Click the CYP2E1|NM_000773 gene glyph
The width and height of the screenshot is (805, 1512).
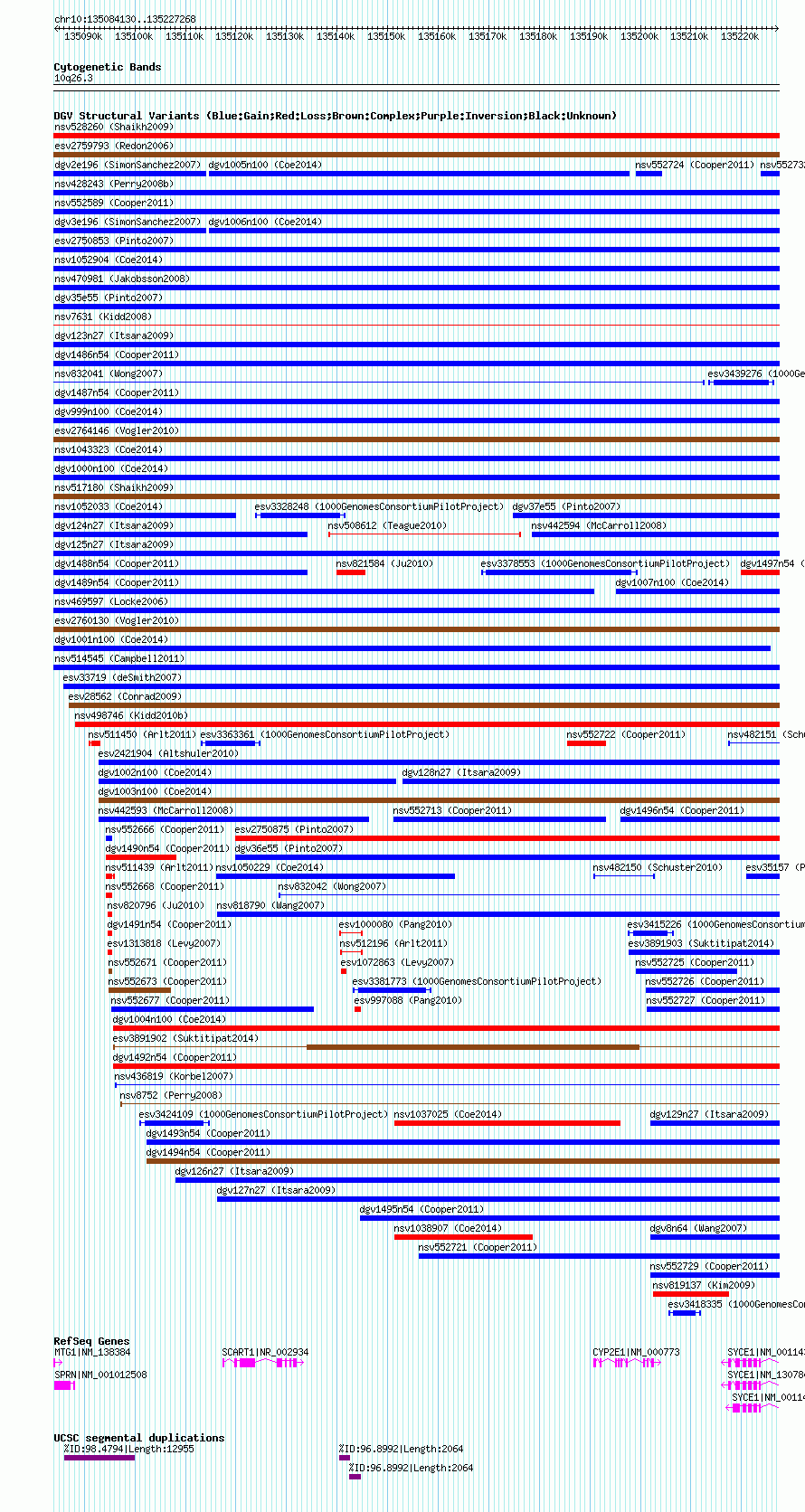627,1363
